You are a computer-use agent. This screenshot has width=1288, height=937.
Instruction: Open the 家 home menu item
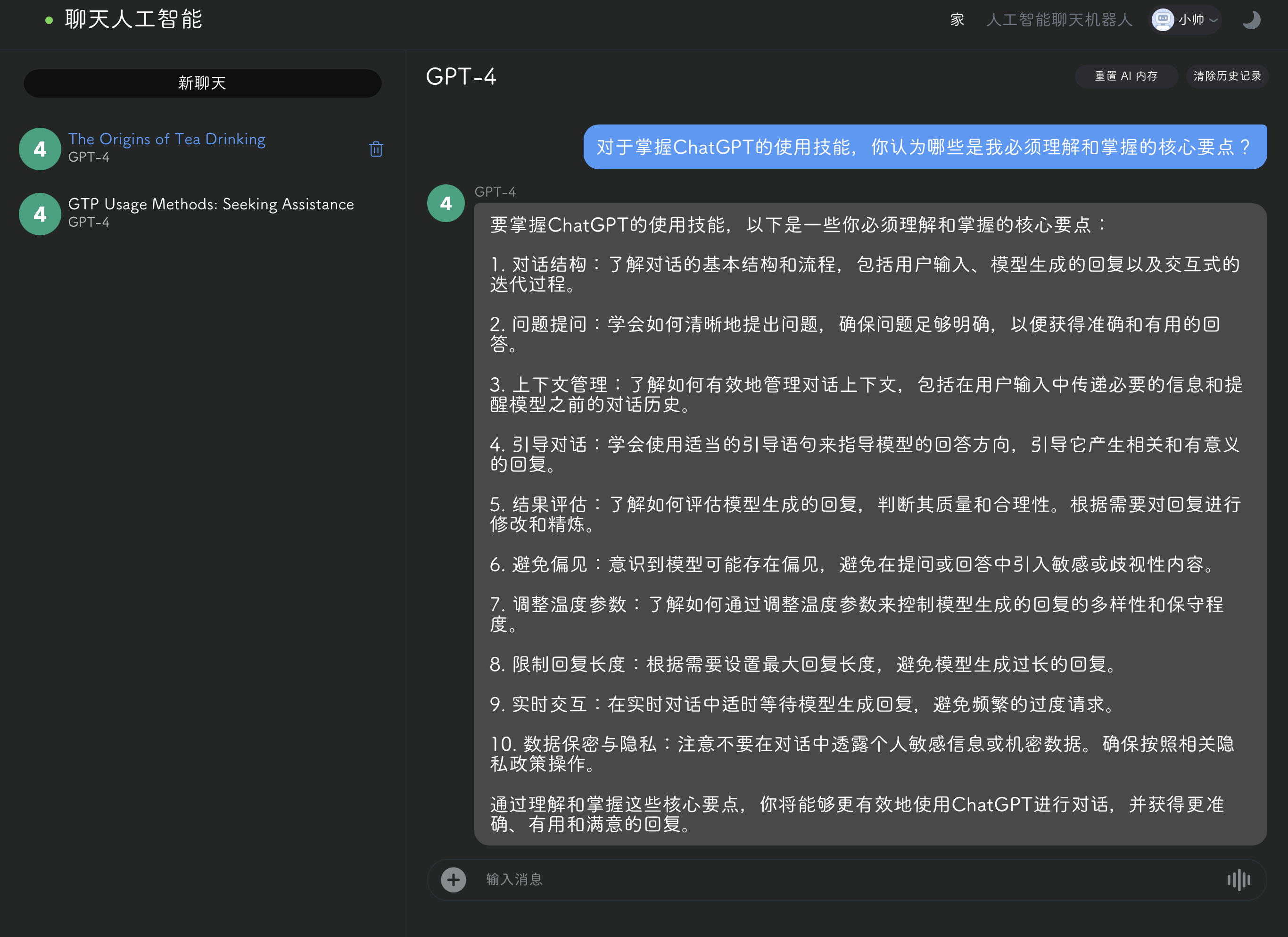[x=957, y=20]
